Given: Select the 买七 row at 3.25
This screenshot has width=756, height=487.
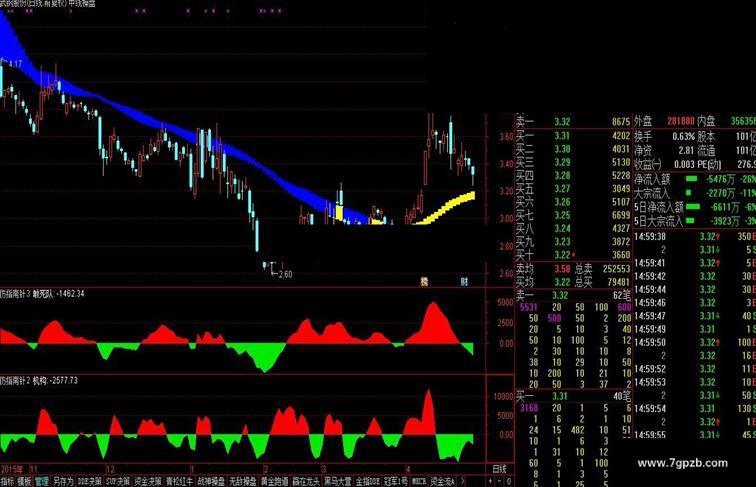Looking at the screenshot, I should tap(573, 215).
